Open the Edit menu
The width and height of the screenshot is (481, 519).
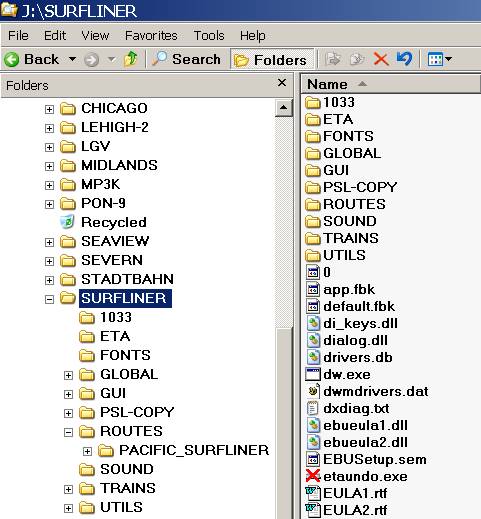coord(55,35)
